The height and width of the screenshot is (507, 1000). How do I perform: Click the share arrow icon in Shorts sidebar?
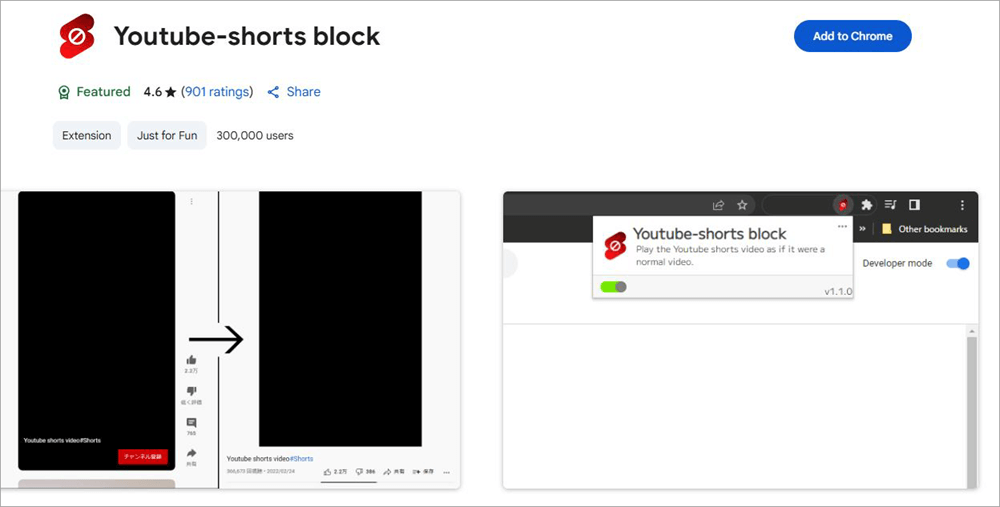point(191,453)
